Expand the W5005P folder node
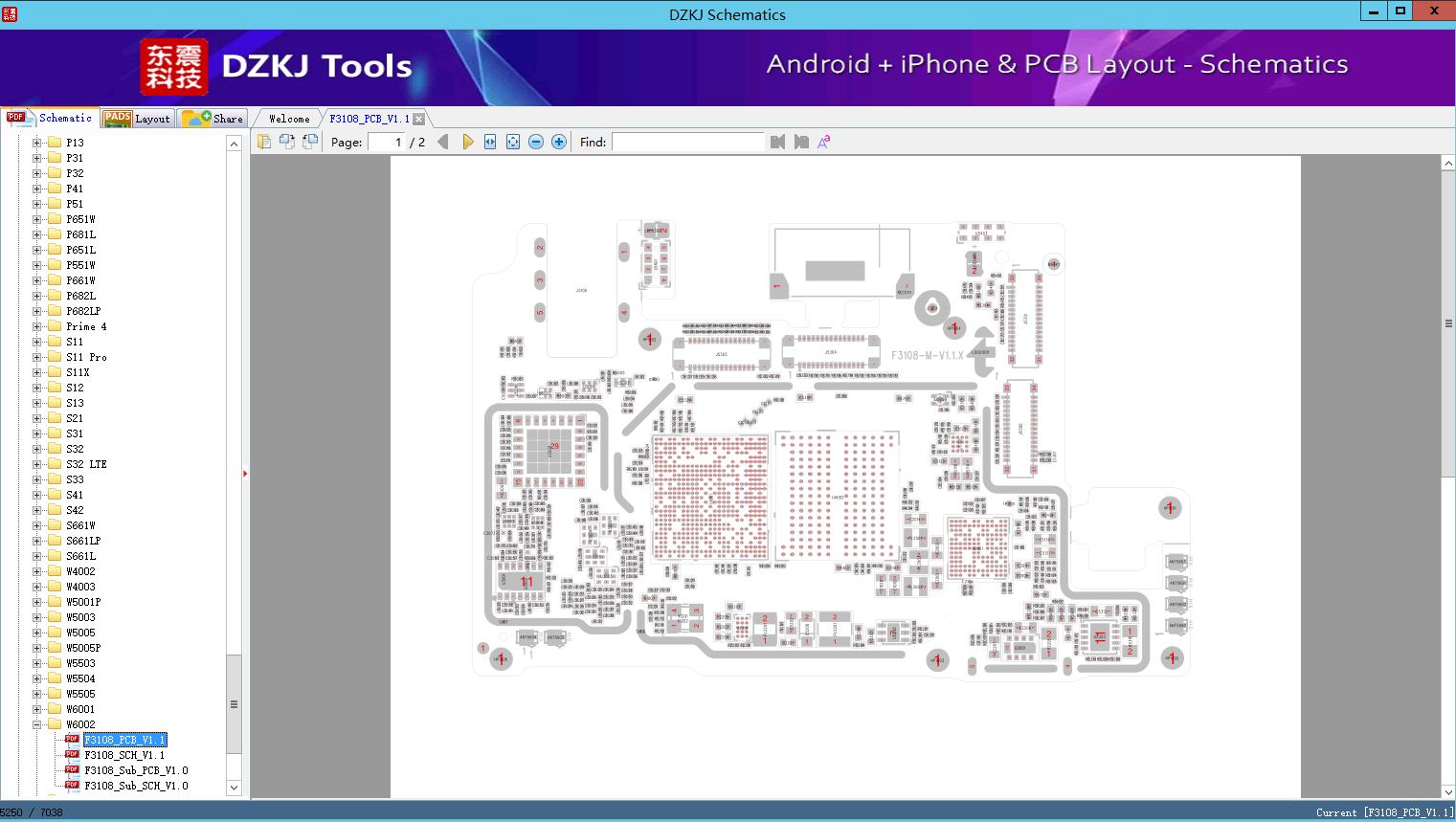This screenshot has height=822, width=1456. click(36, 648)
